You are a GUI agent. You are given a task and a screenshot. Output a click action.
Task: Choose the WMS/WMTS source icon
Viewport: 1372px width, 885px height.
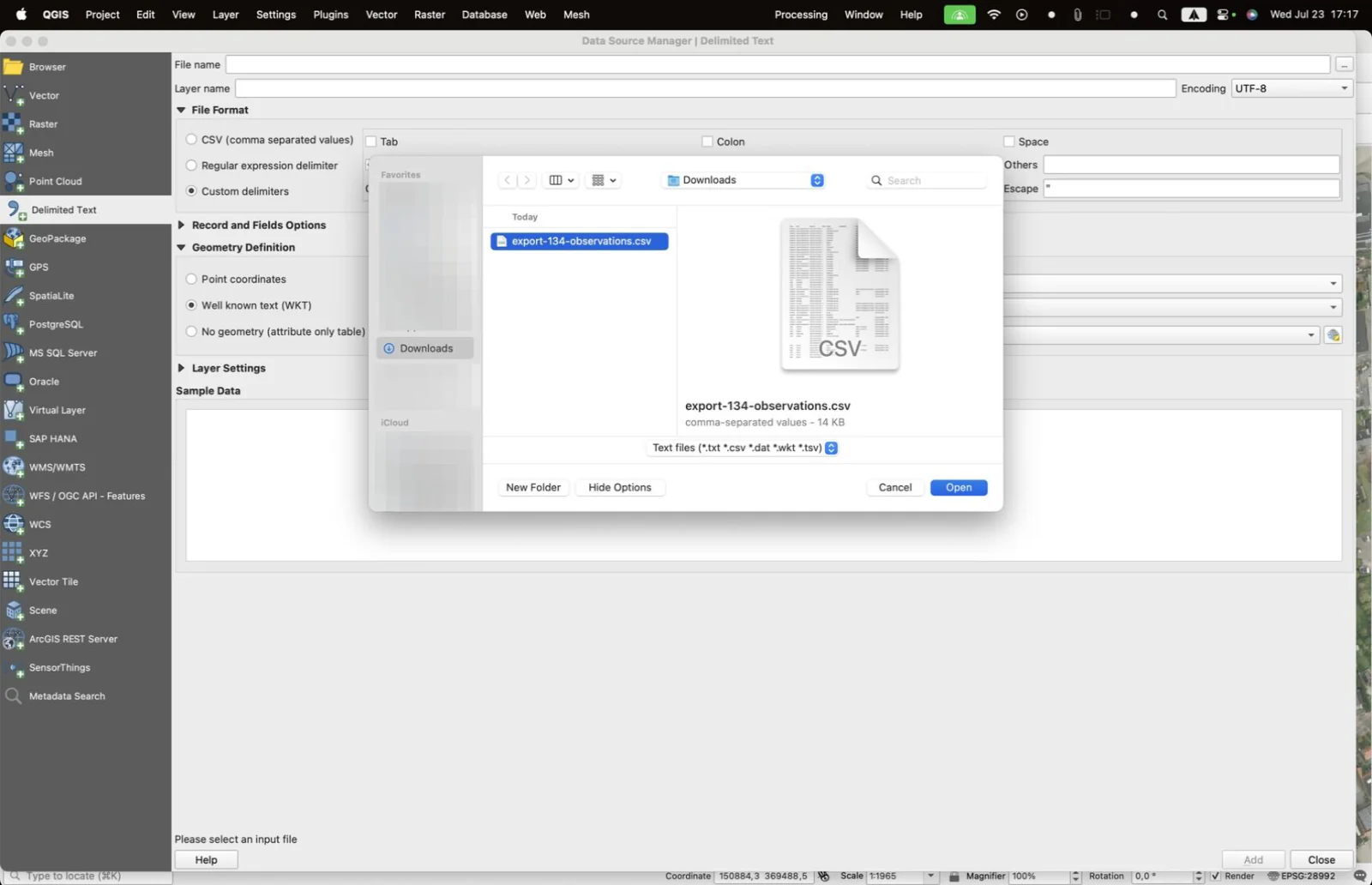tap(14, 467)
